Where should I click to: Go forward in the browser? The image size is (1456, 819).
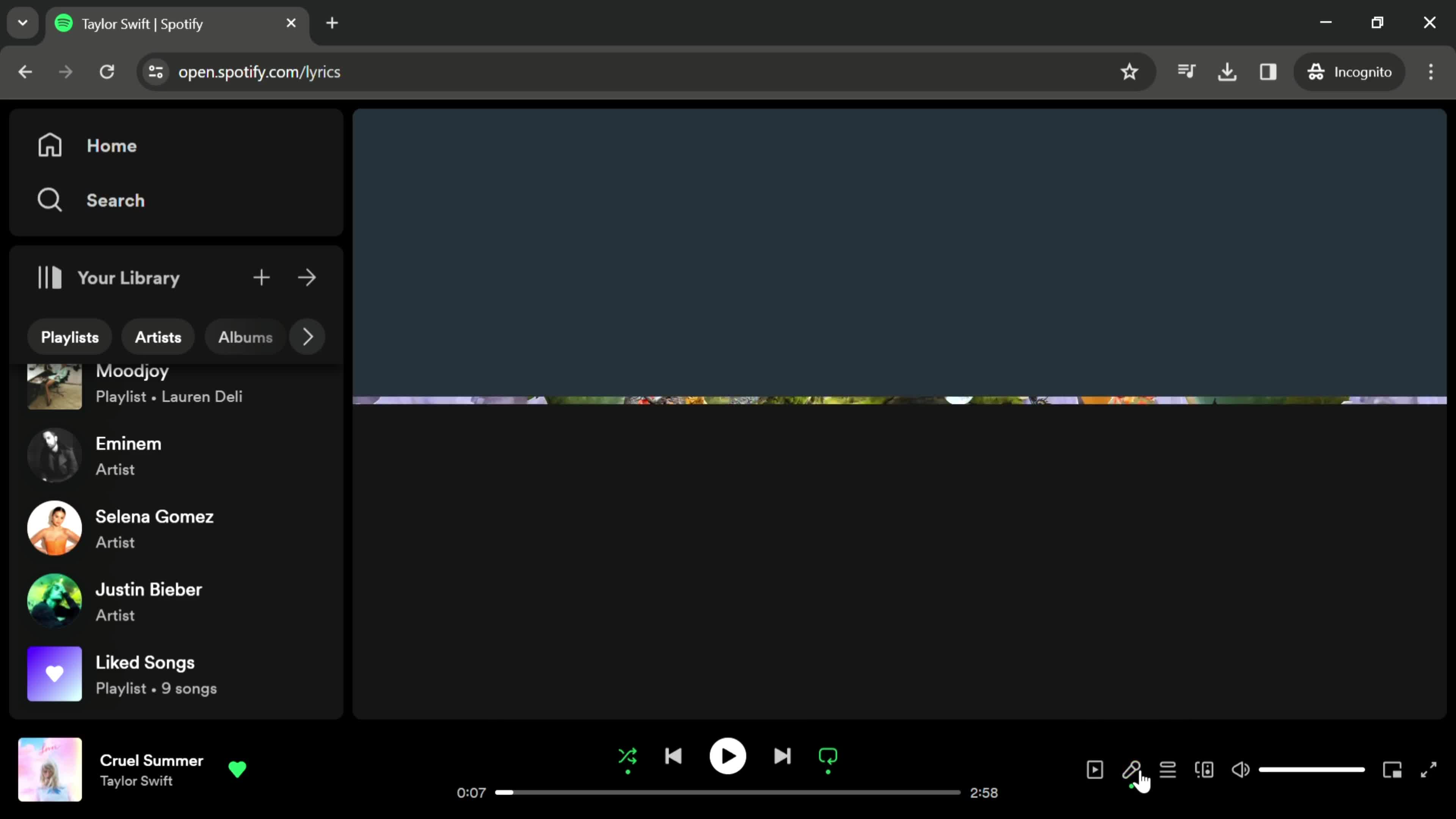(x=66, y=72)
